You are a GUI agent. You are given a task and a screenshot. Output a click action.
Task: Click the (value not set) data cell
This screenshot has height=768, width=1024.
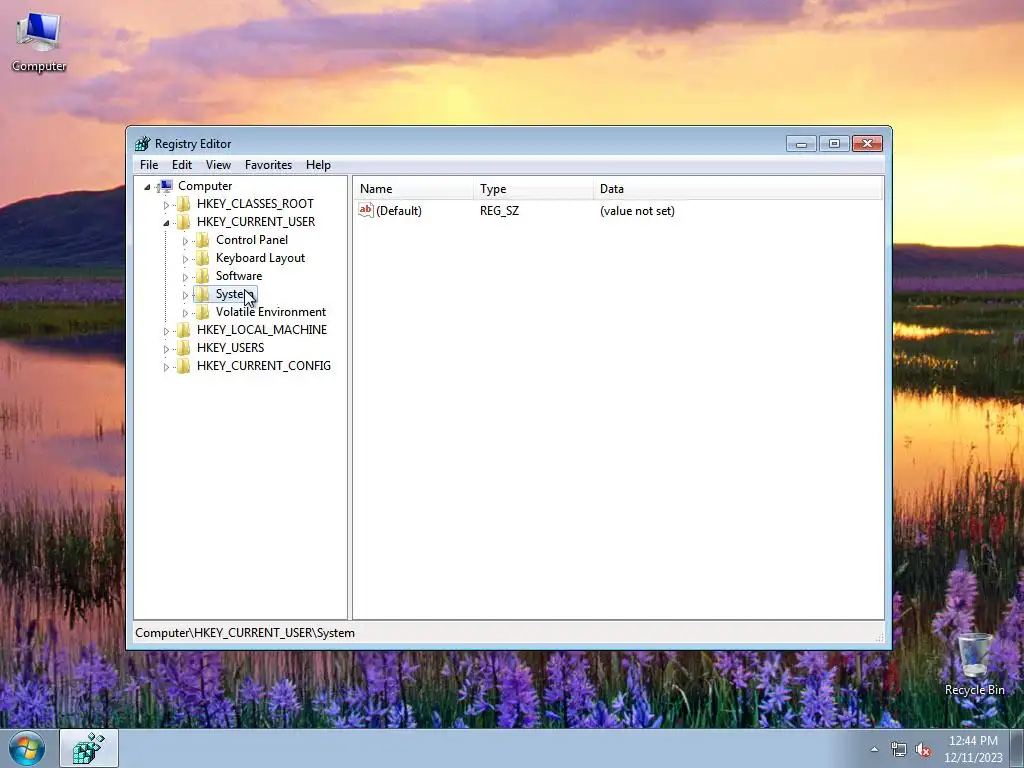[637, 211]
